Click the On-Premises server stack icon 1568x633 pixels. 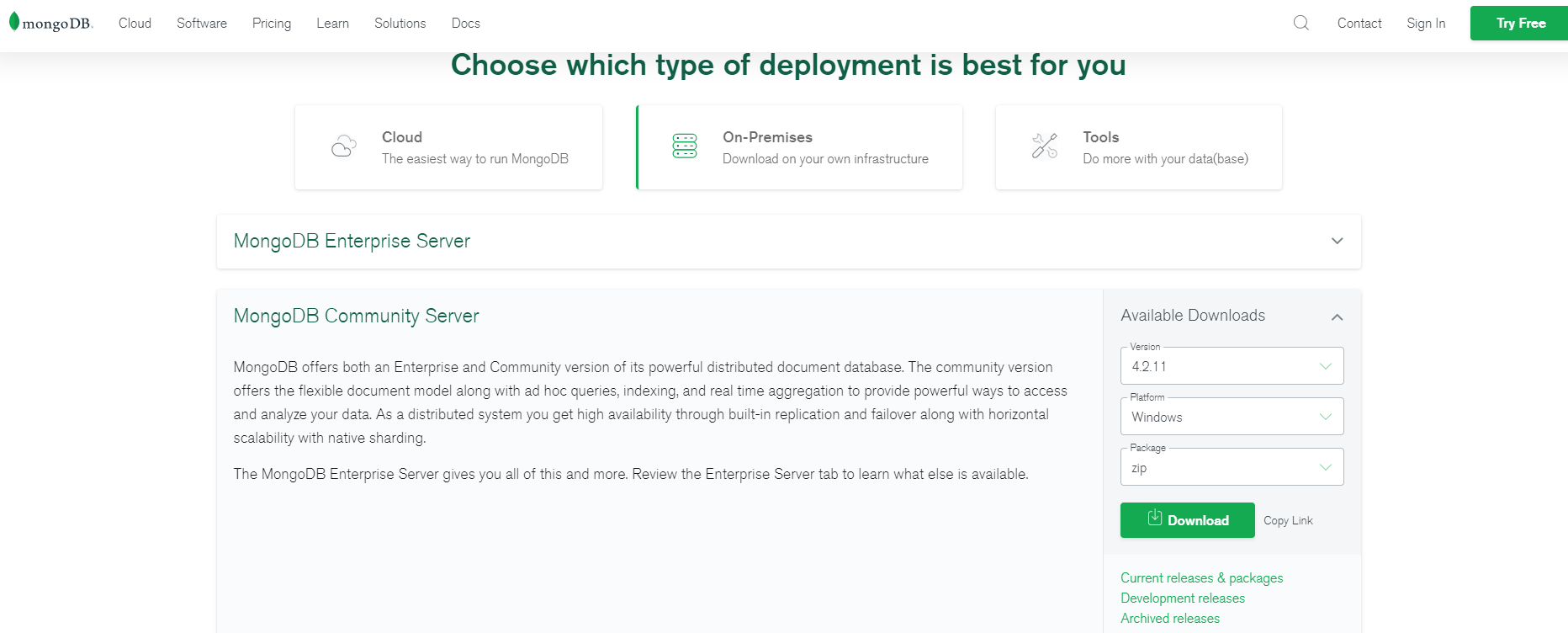tap(685, 146)
